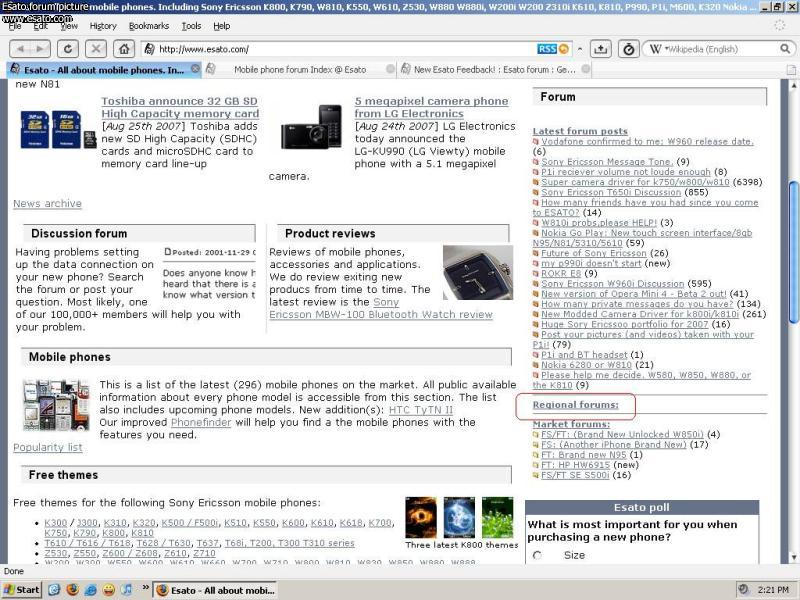
Task: Expand the Quick Launch overflow chevron
Action: 145,588
